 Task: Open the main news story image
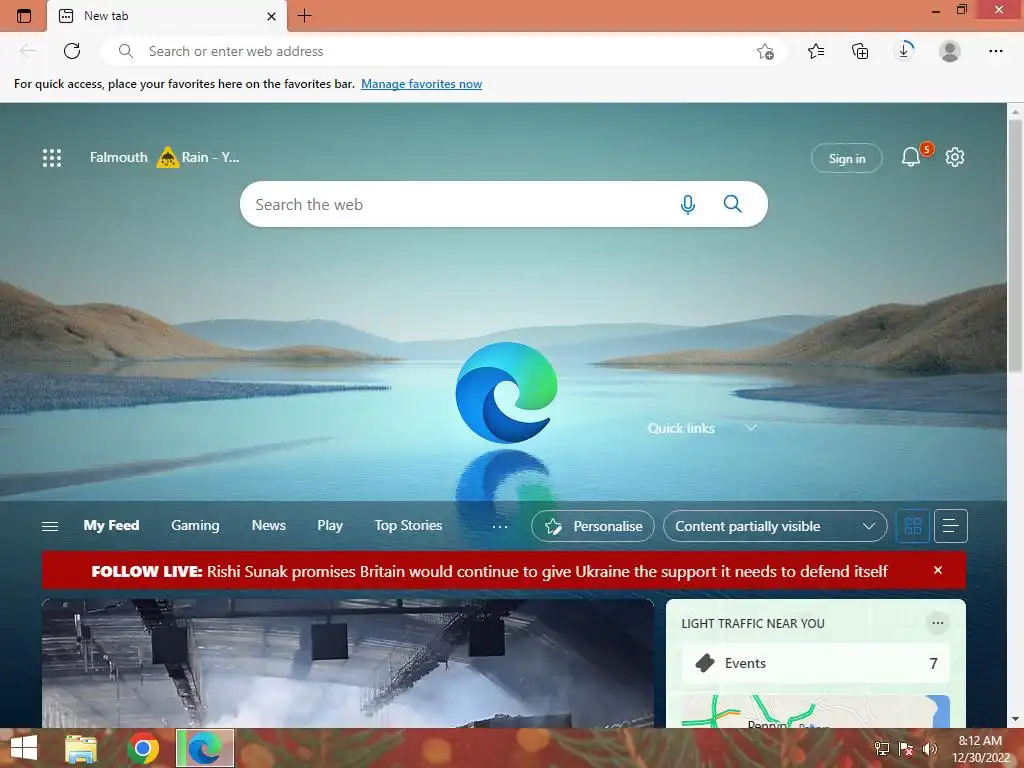pos(348,663)
